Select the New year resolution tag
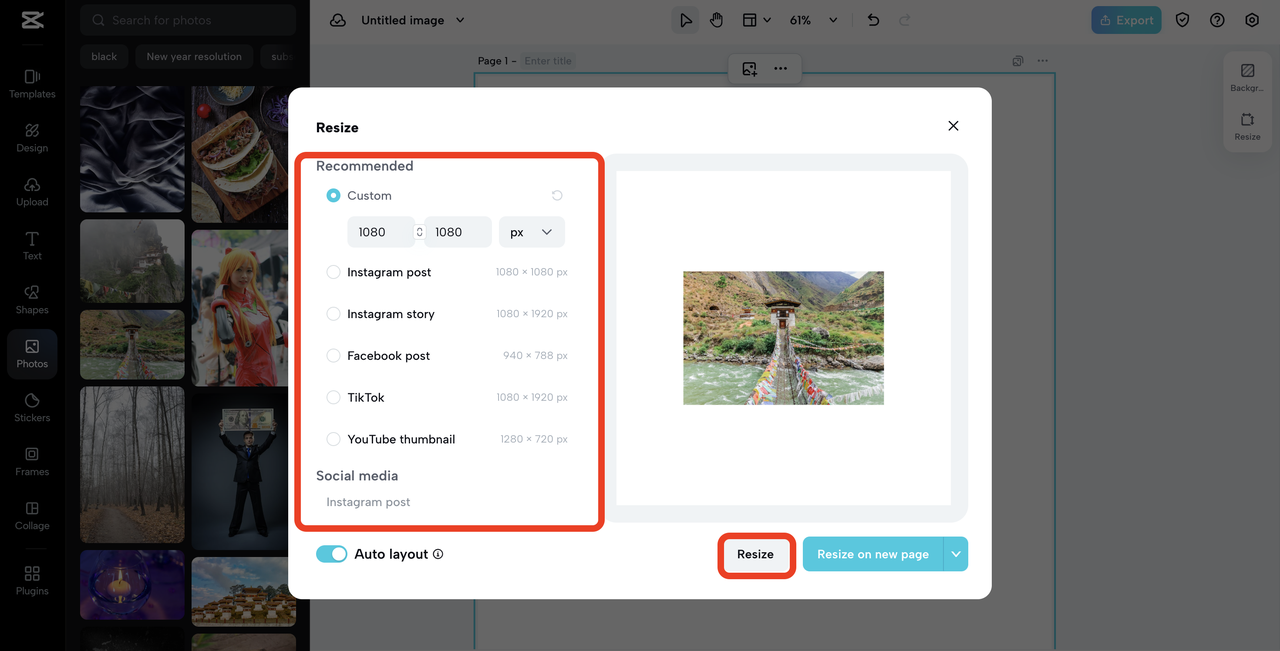The image size is (1280, 651). coord(194,57)
